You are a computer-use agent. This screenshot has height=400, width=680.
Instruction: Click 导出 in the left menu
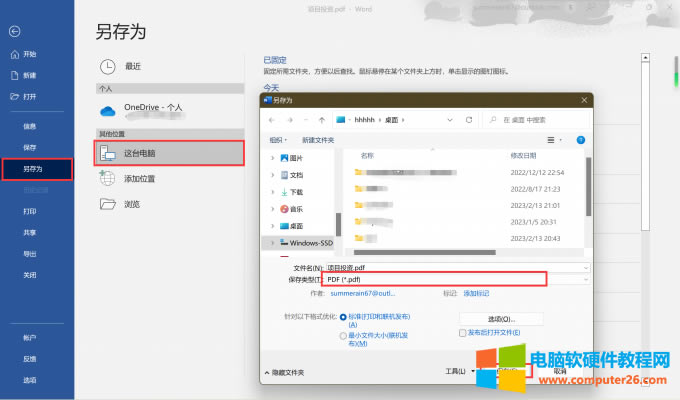click(x=30, y=254)
